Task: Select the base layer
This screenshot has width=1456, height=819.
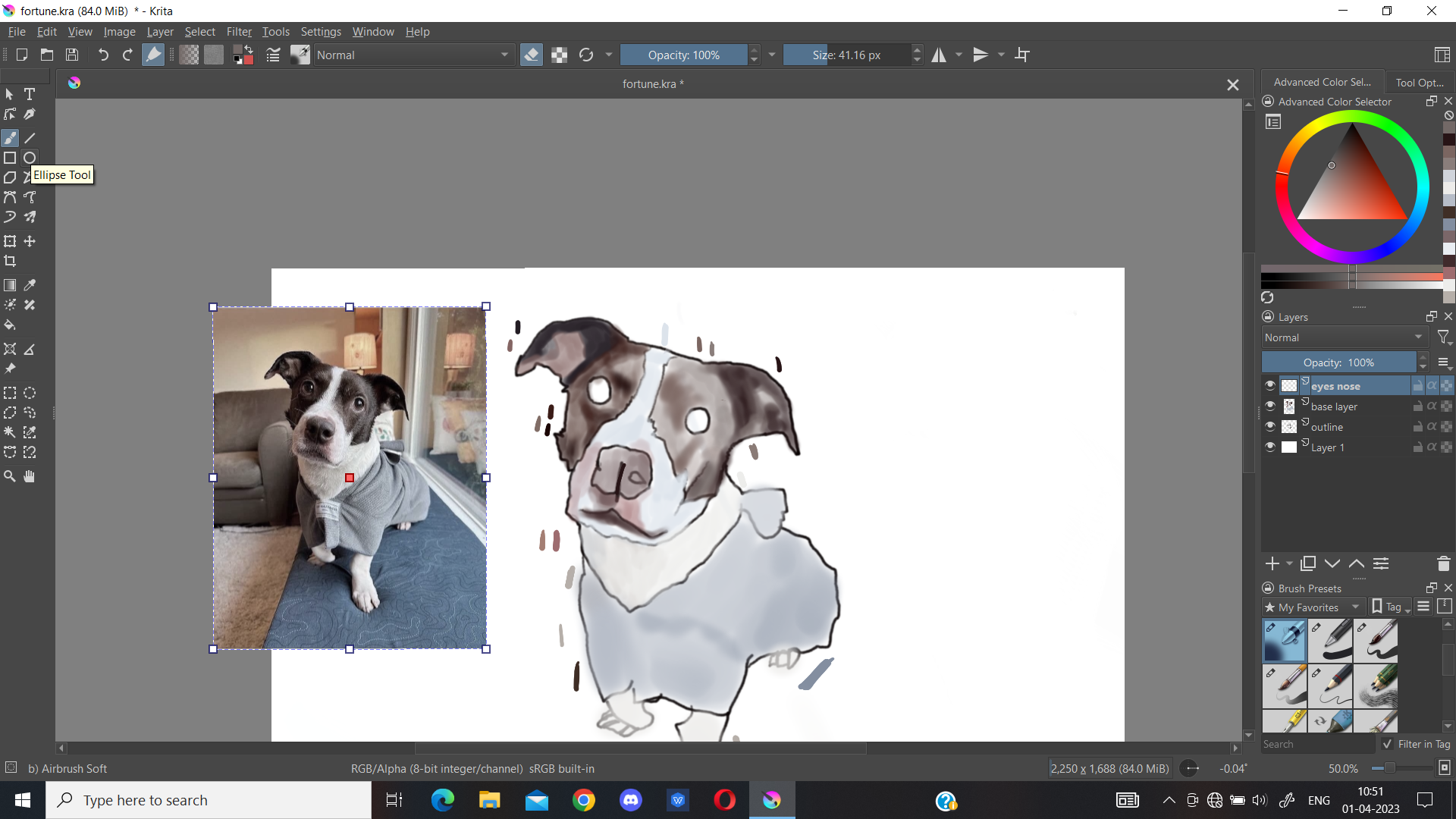Action: pos(1334,406)
